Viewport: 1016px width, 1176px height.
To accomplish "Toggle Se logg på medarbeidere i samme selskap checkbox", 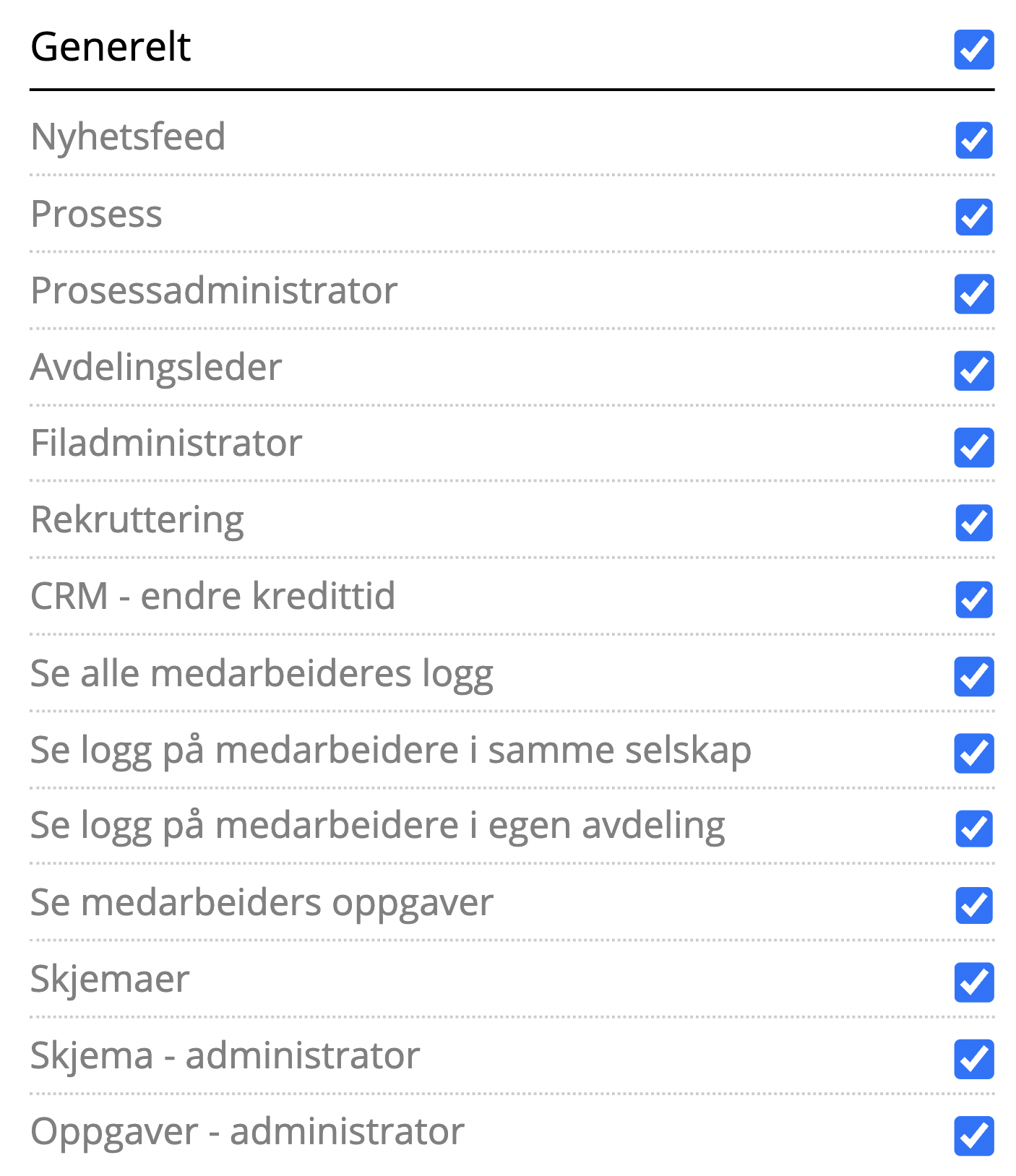I will pos(973,753).
